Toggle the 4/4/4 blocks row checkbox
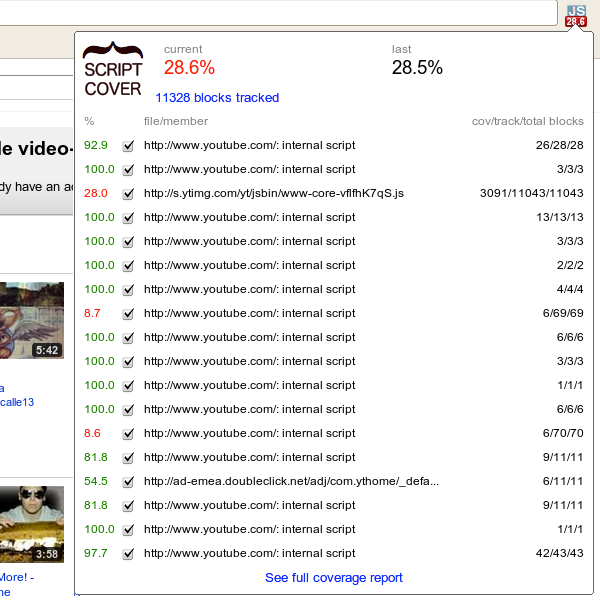Image resolution: width=600 pixels, height=601 pixels. click(128, 289)
